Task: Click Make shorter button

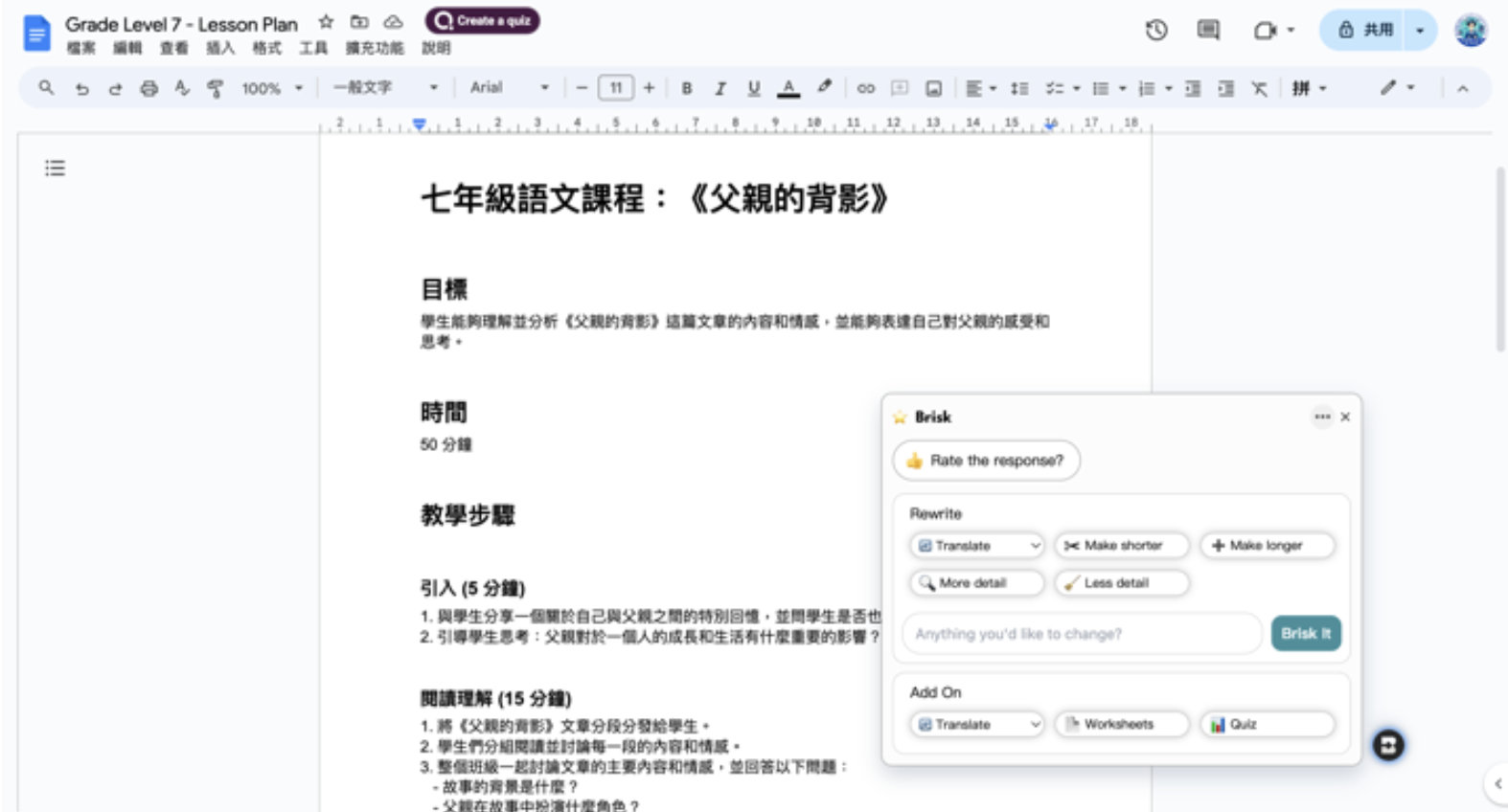Action: (1122, 546)
